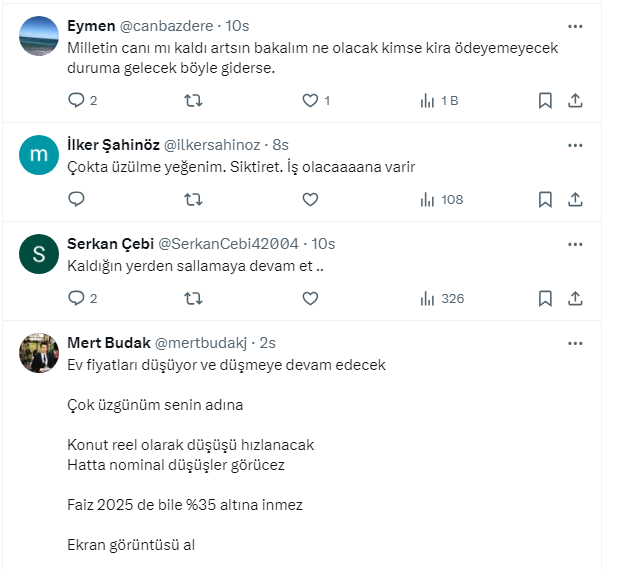This screenshot has width=627, height=569.
Task: Share İlker Şahinöz's tweet
Action: (x=575, y=199)
